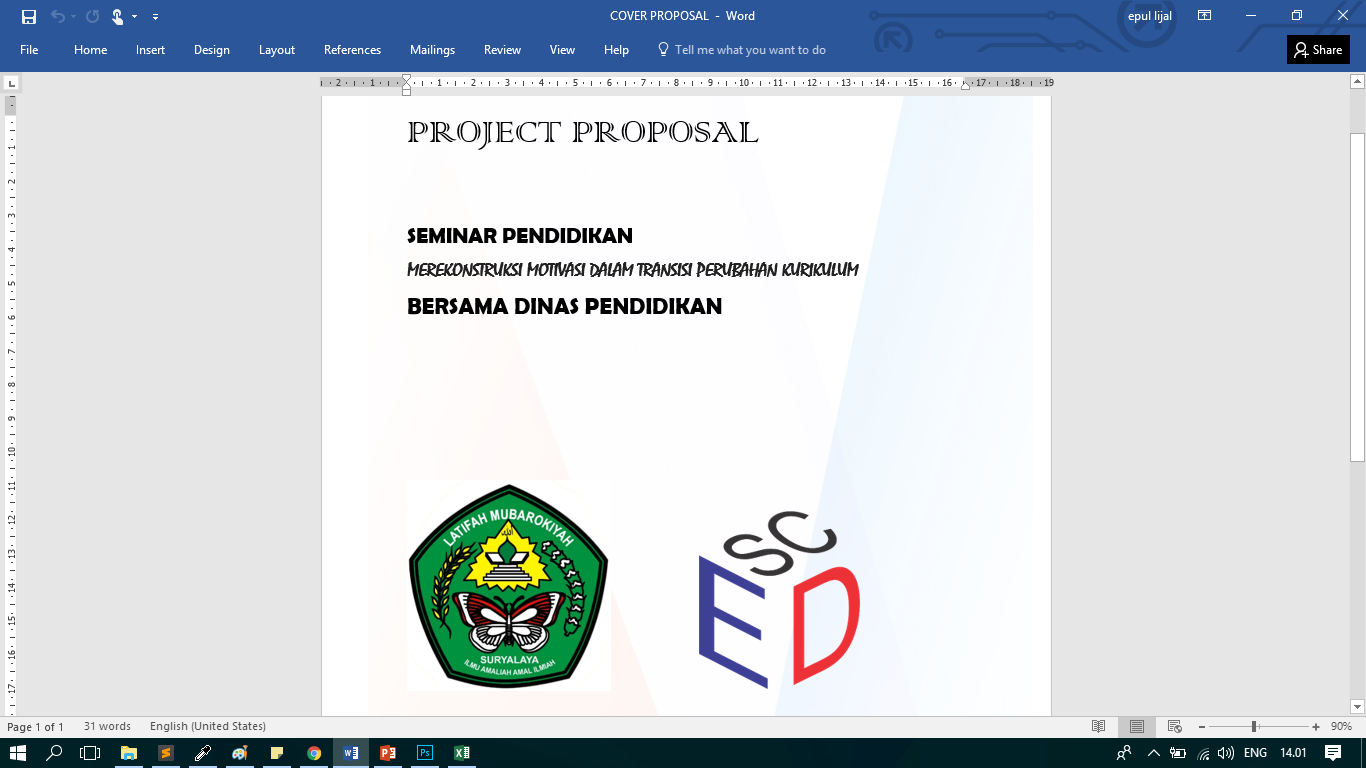The width and height of the screenshot is (1366, 768).
Task: Click the zoom out minus button
Action: [x=1201, y=727]
